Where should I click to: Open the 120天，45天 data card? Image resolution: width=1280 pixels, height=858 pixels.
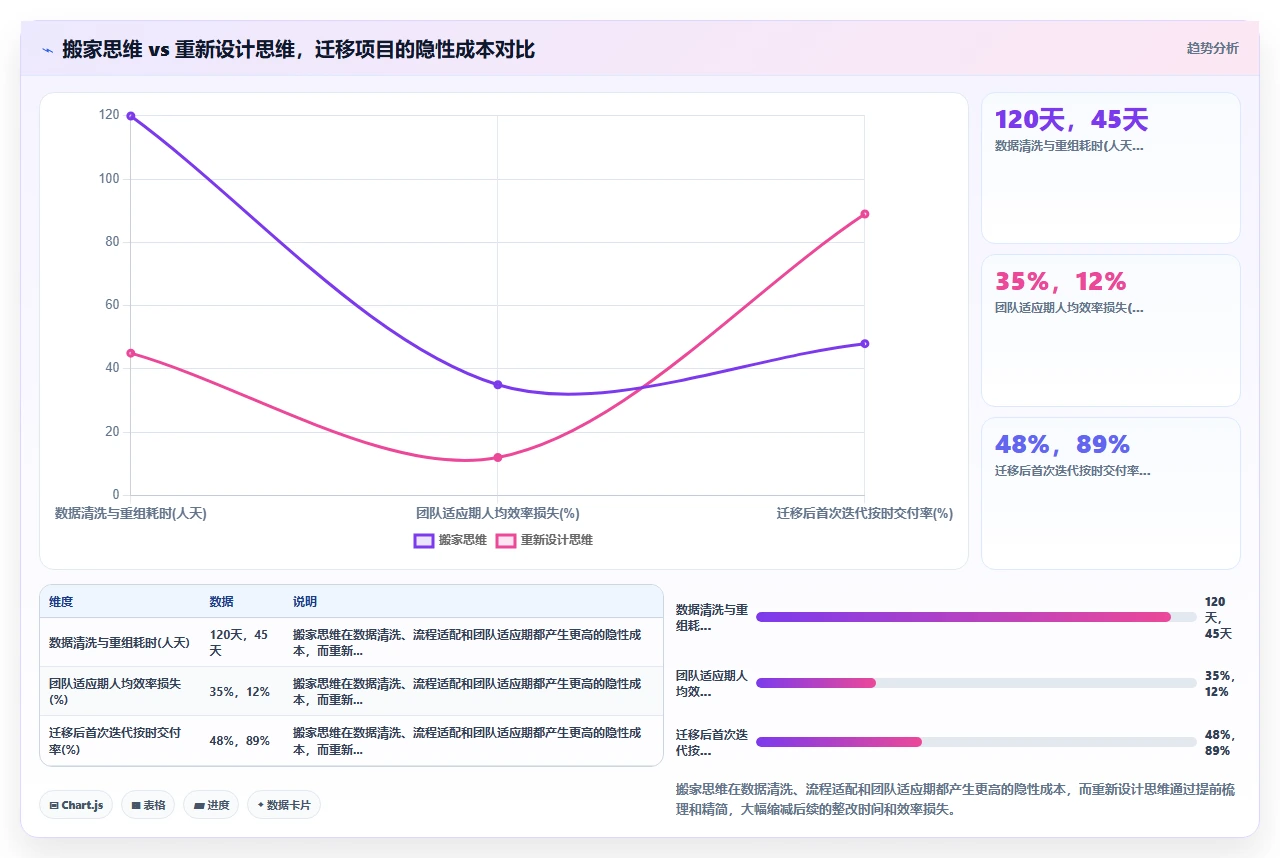[1111, 168]
